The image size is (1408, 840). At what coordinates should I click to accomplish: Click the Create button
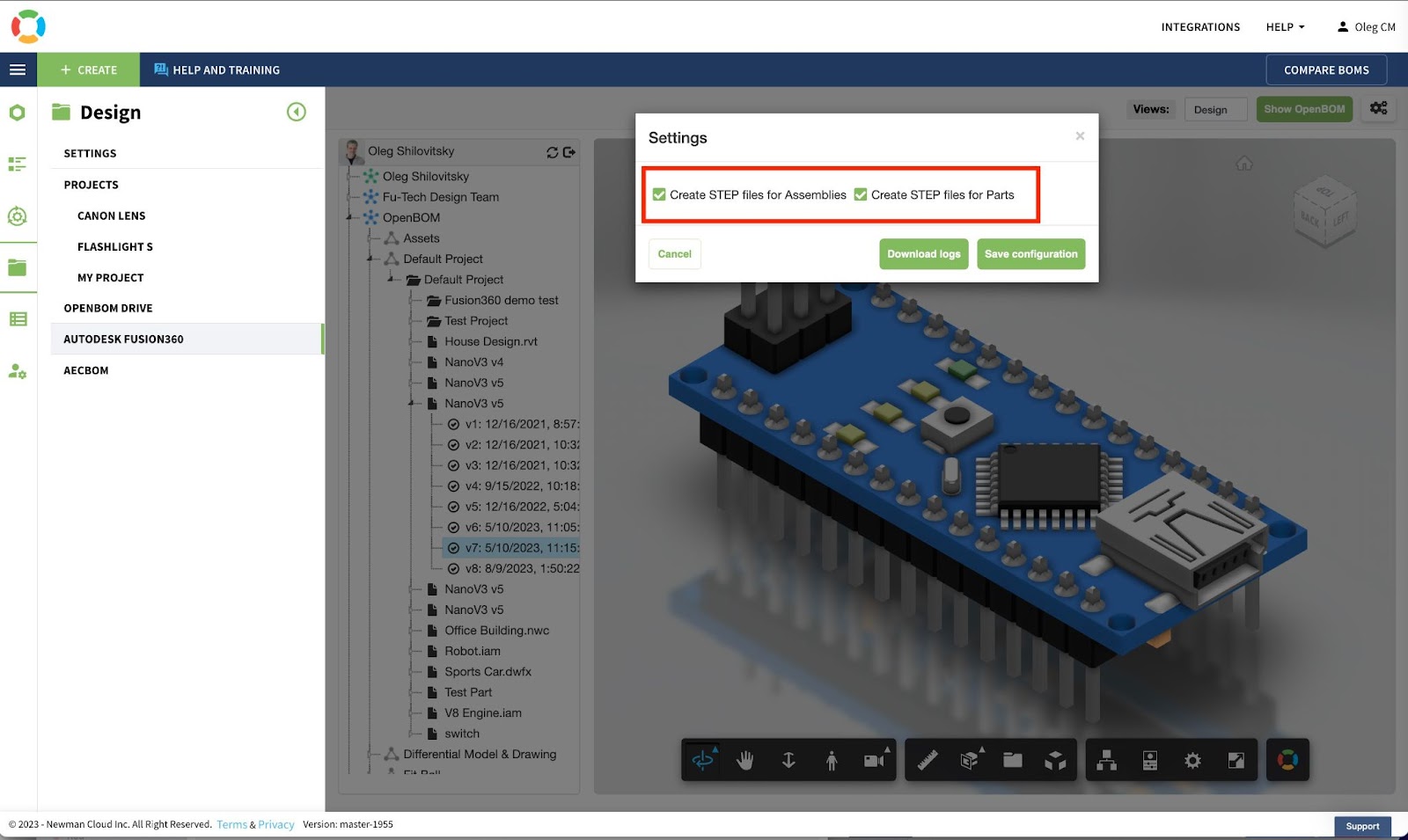[88, 69]
